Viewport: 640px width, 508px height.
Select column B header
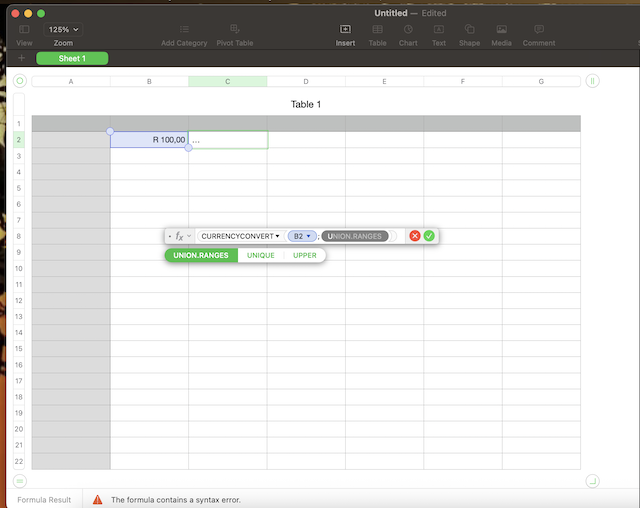pyautogui.click(x=149, y=82)
